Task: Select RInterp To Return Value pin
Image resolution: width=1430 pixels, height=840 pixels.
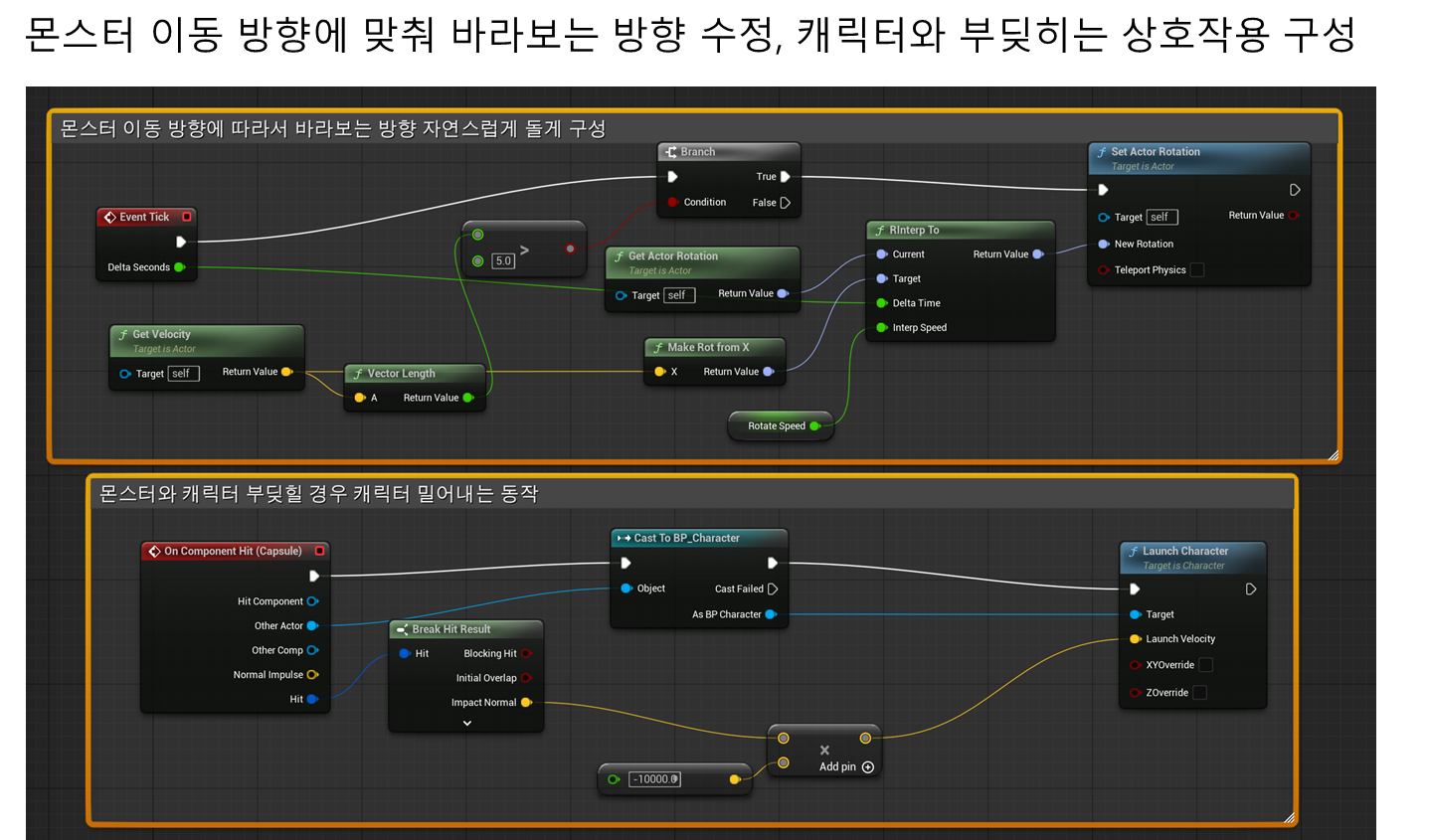Action: point(1038,254)
